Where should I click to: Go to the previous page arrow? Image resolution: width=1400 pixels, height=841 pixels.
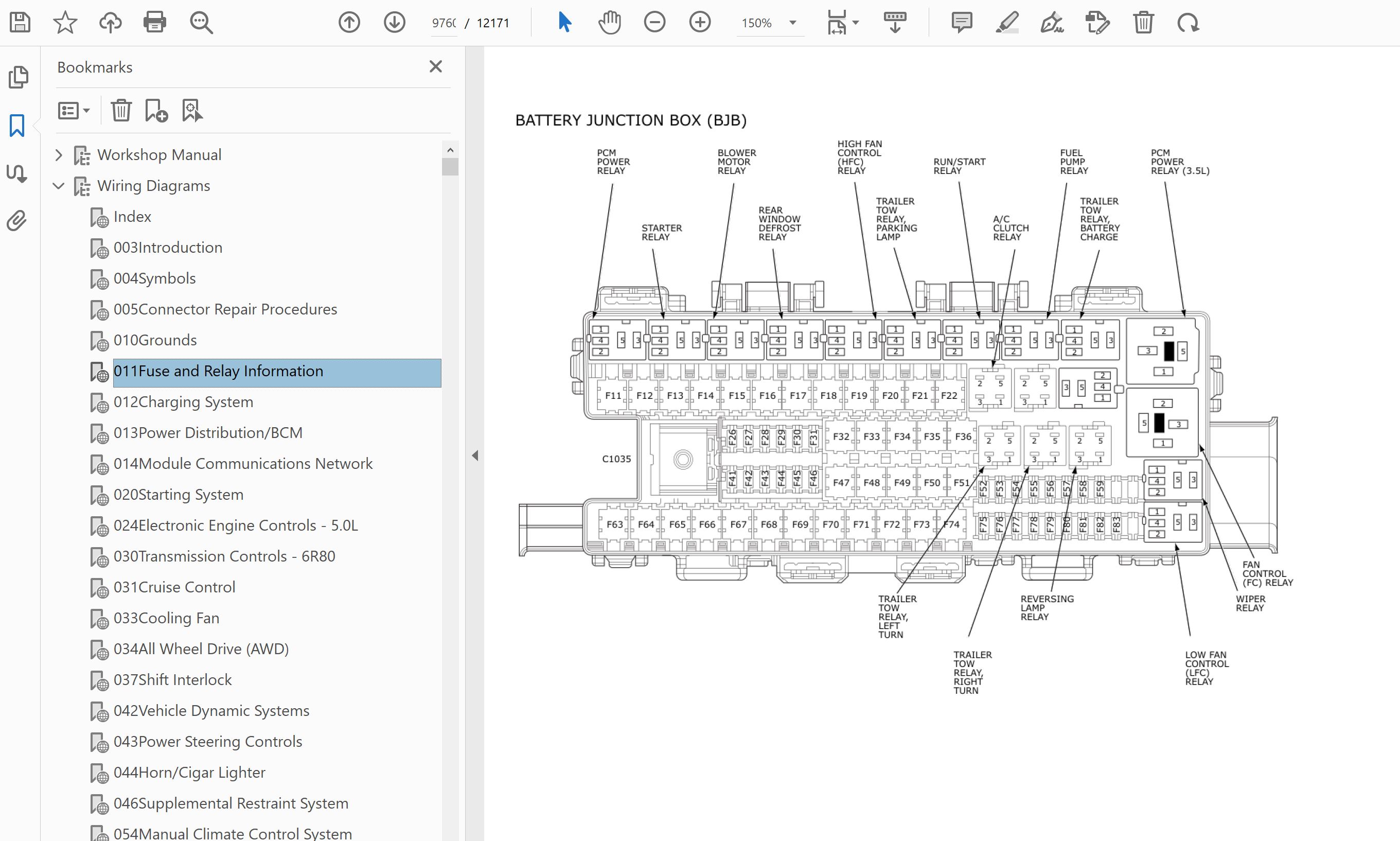(x=349, y=23)
